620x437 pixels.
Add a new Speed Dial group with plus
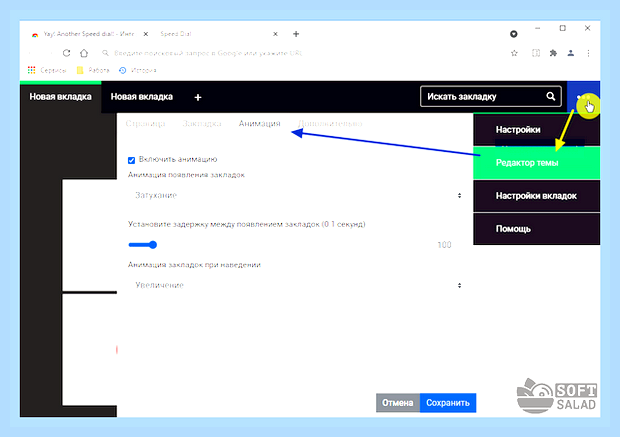pos(198,97)
